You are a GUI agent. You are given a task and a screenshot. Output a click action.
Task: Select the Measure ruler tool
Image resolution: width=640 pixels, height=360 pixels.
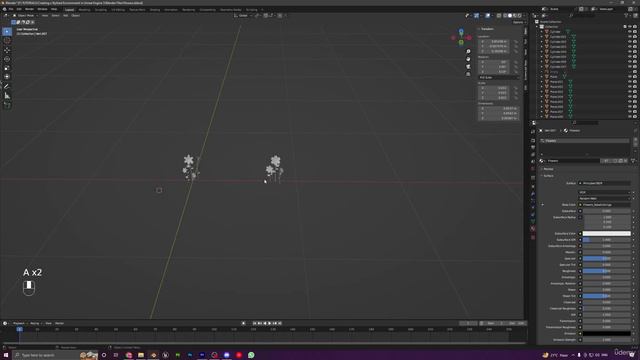7,96
